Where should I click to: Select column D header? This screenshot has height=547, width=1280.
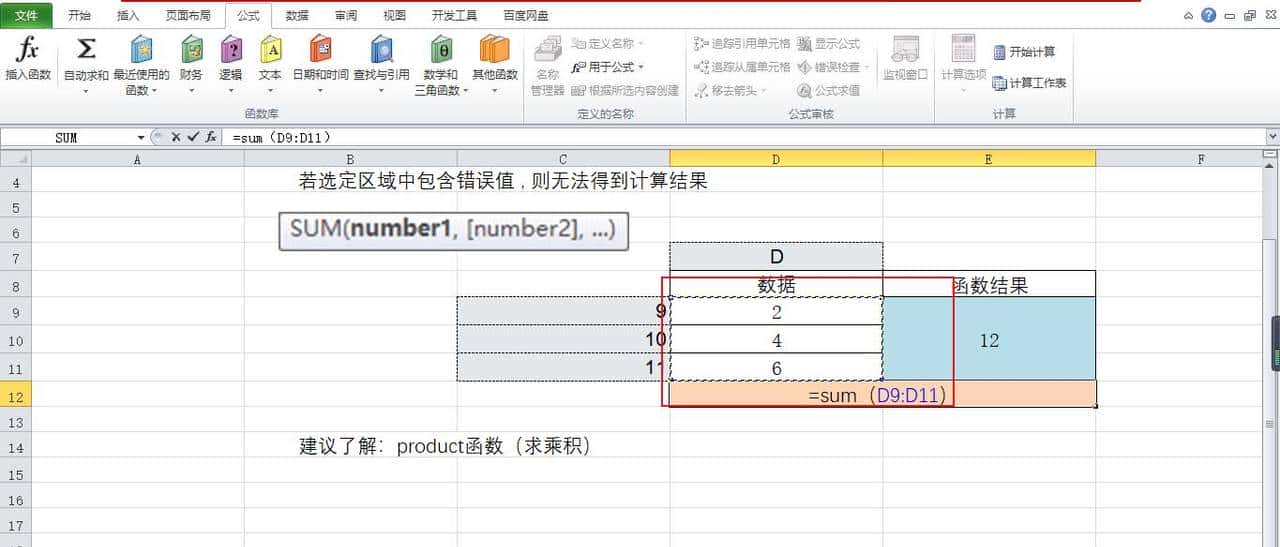(776, 159)
